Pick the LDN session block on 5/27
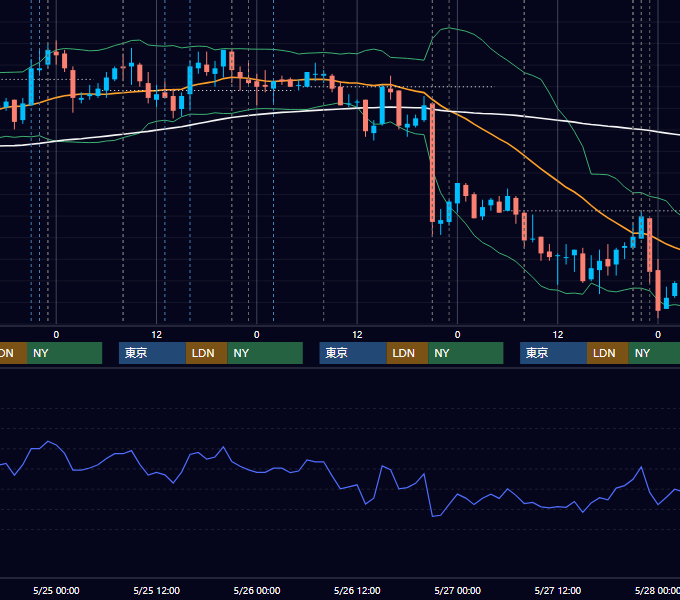This screenshot has height=600, width=680. click(608, 353)
